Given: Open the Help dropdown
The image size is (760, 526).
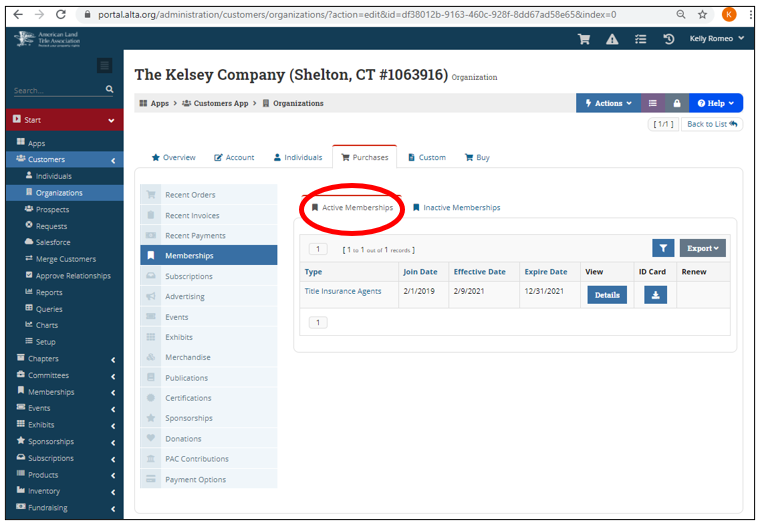Looking at the screenshot, I should pyautogui.click(x=715, y=103).
